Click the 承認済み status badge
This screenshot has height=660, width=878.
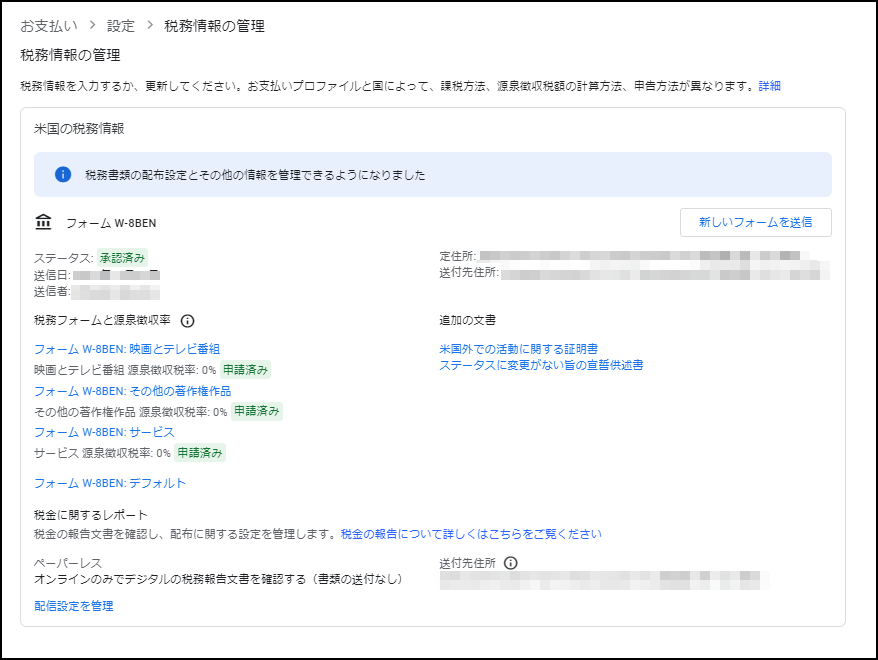click(122, 257)
